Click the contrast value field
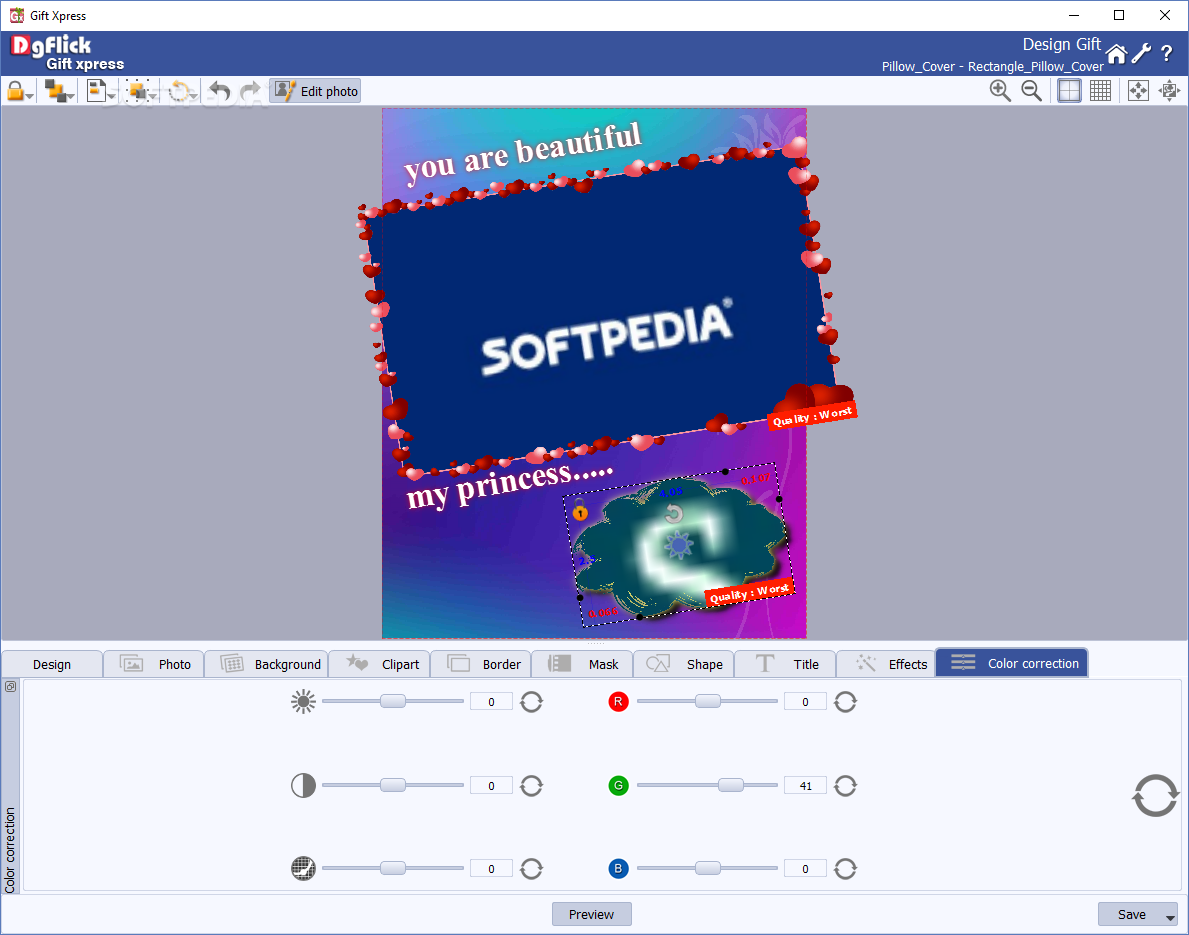Image resolution: width=1189 pixels, height=935 pixels. (x=491, y=786)
